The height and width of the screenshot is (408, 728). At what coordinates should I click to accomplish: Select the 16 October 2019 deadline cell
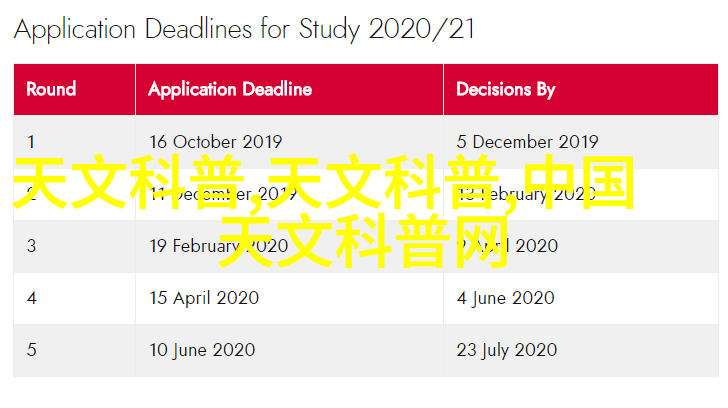point(289,142)
